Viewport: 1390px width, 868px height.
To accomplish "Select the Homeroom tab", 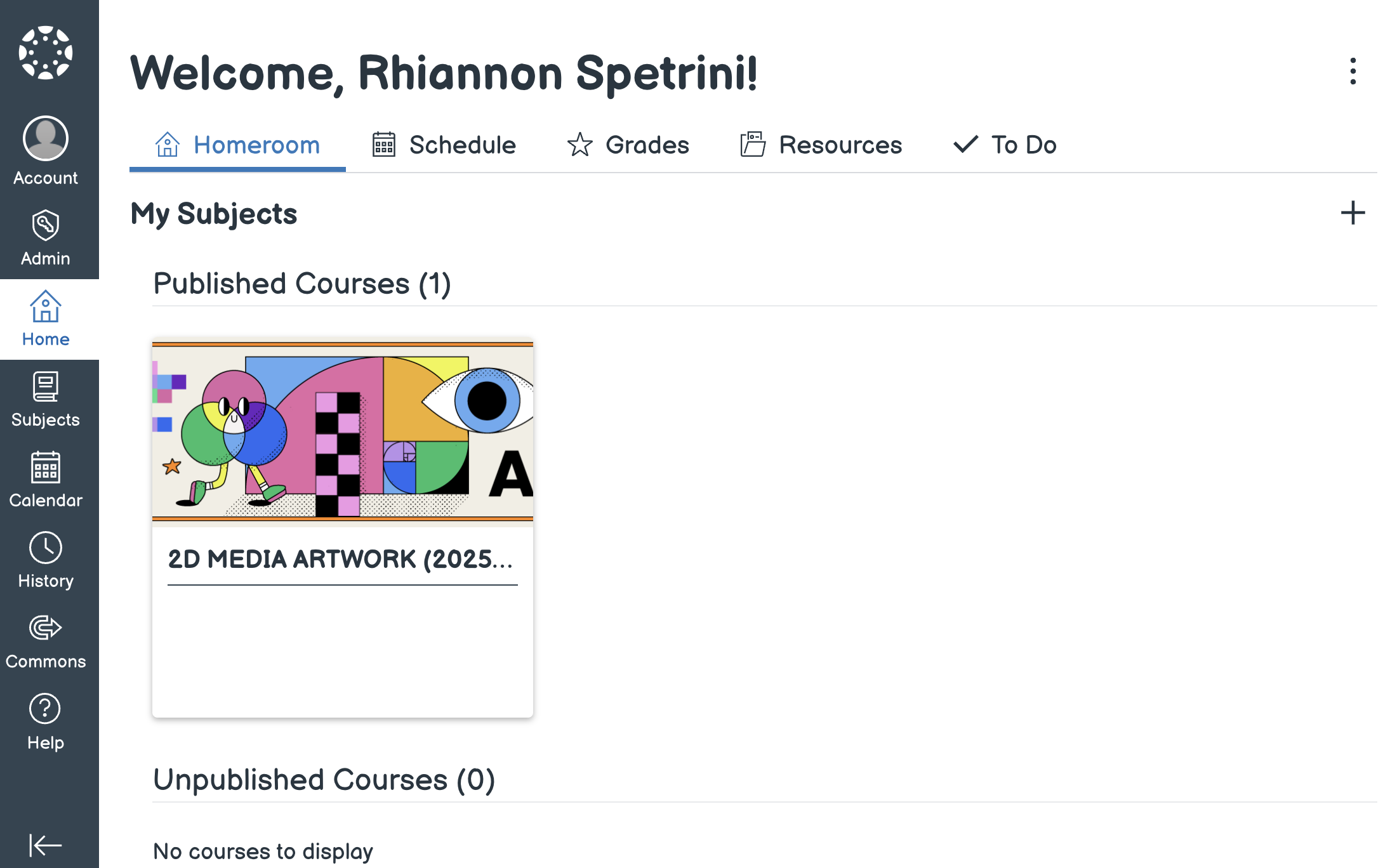I will 237,145.
